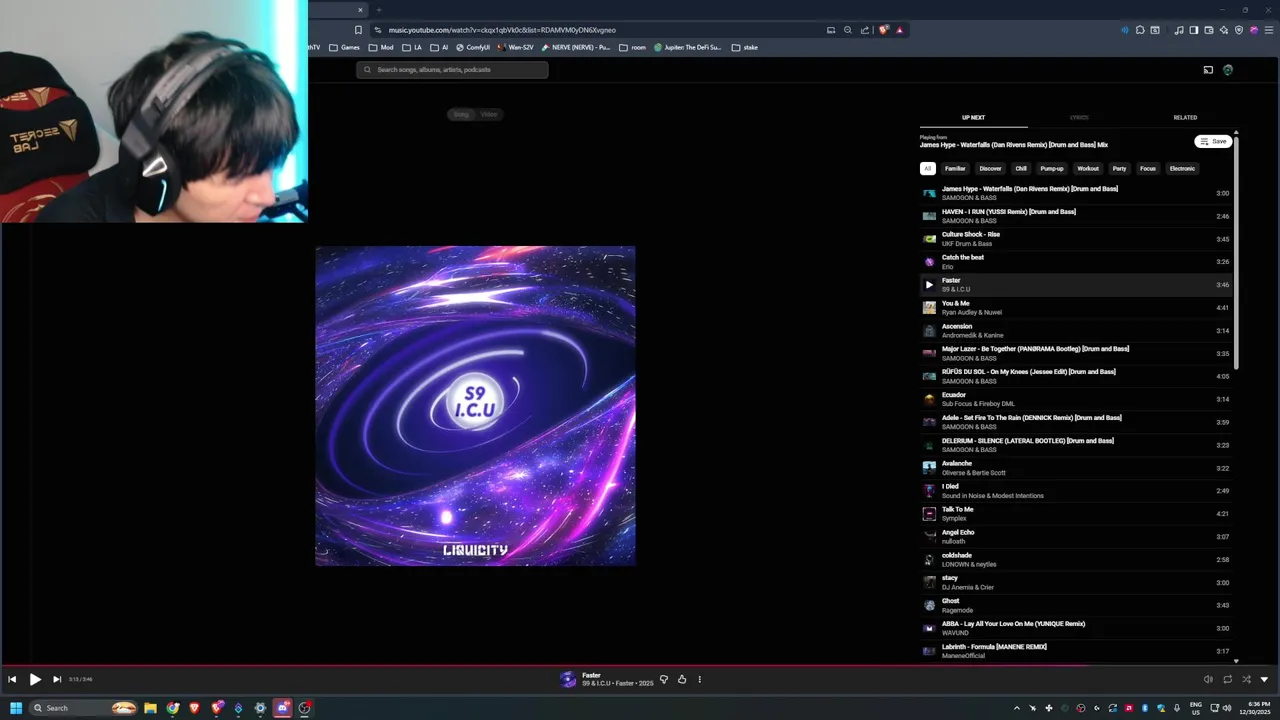Open the three-dot menu for Faster
The width and height of the screenshot is (1280, 720).
[x=700, y=679]
